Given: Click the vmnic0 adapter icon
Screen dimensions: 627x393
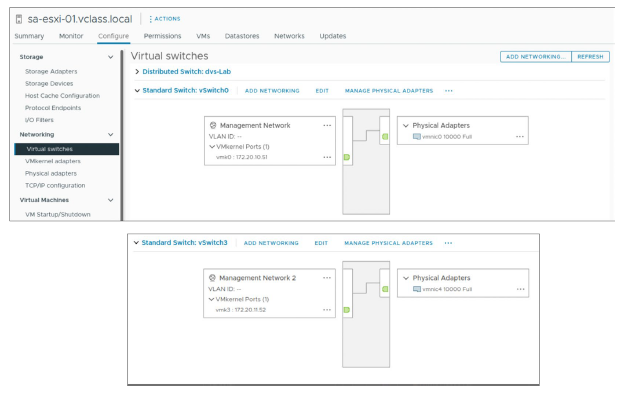Looking at the screenshot, I should [x=416, y=137].
